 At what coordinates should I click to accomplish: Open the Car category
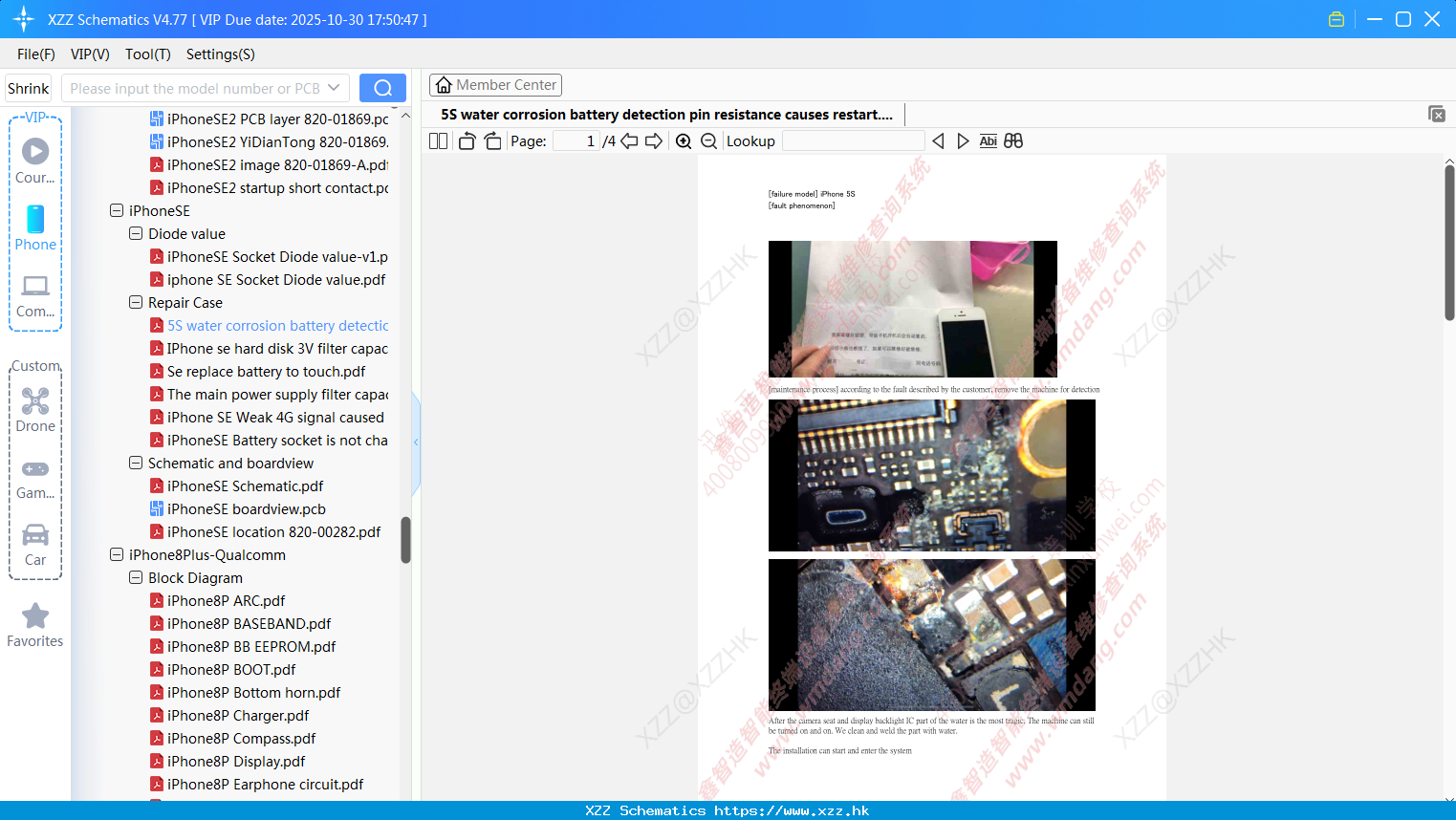pos(35,546)
